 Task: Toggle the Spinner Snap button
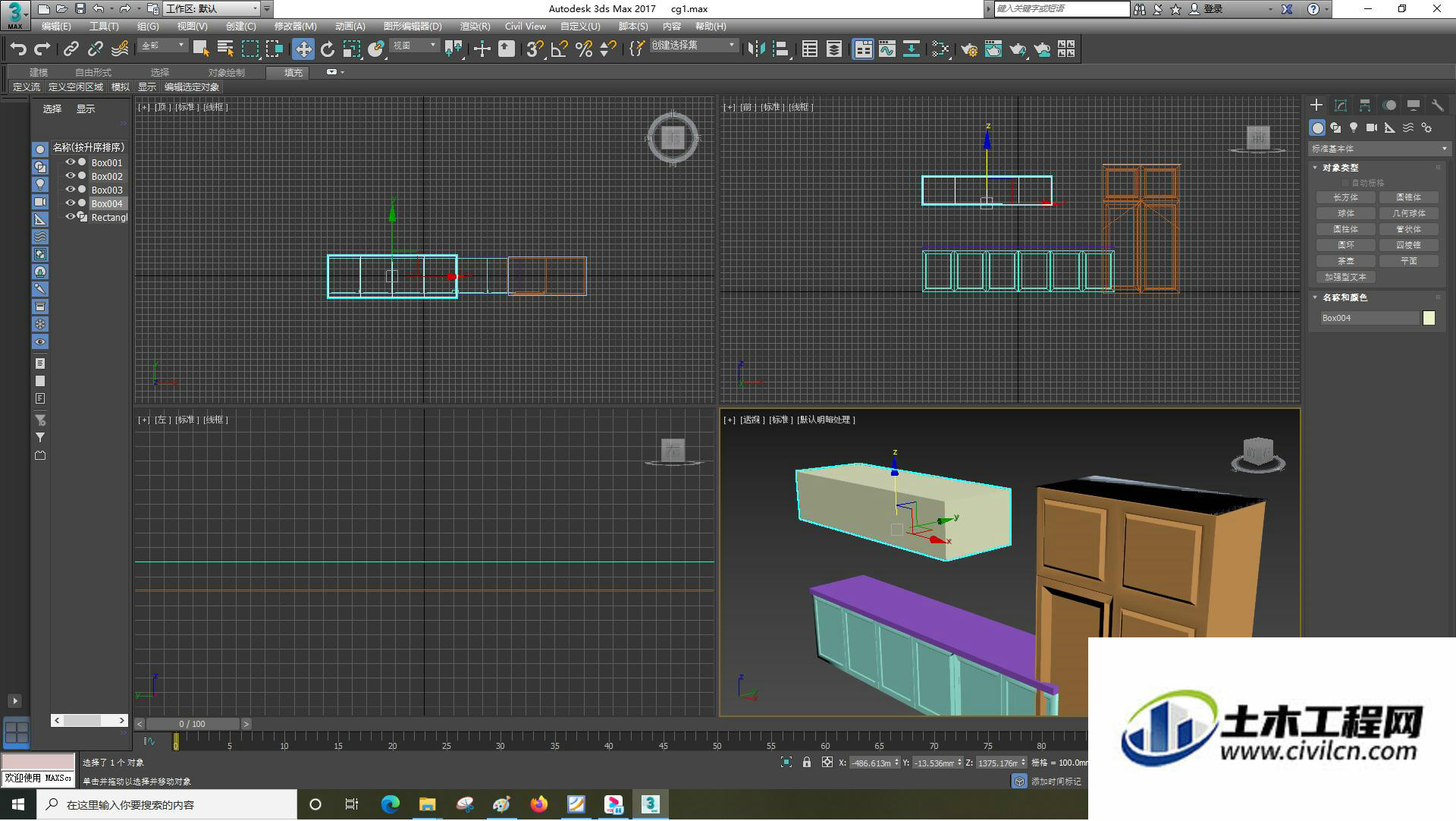608,49
